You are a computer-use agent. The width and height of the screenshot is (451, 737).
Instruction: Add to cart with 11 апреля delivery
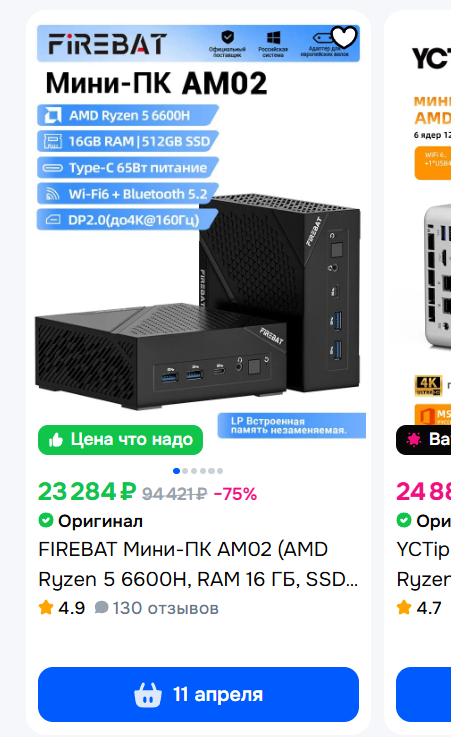coord(198,695)
